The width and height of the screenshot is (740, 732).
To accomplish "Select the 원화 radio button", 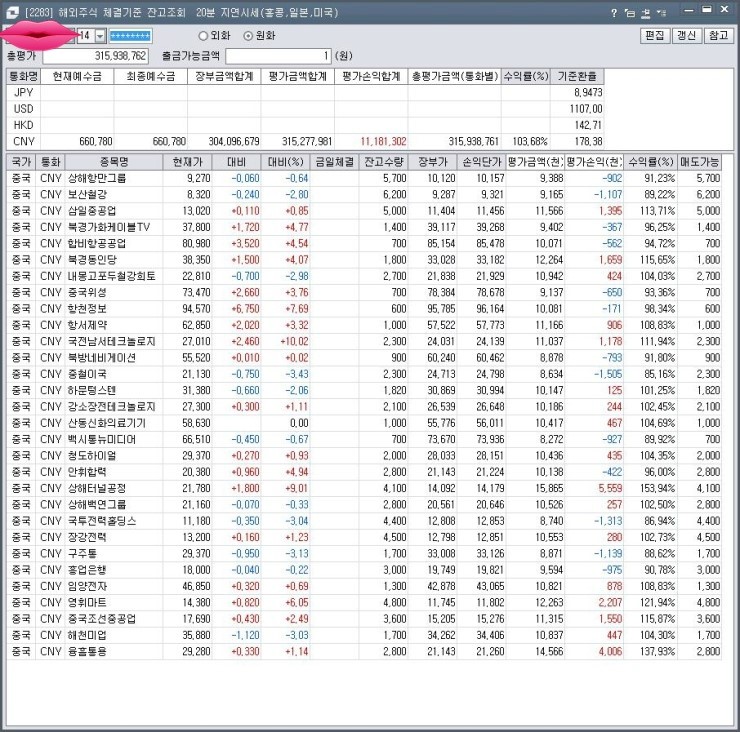I will [248, 36].
